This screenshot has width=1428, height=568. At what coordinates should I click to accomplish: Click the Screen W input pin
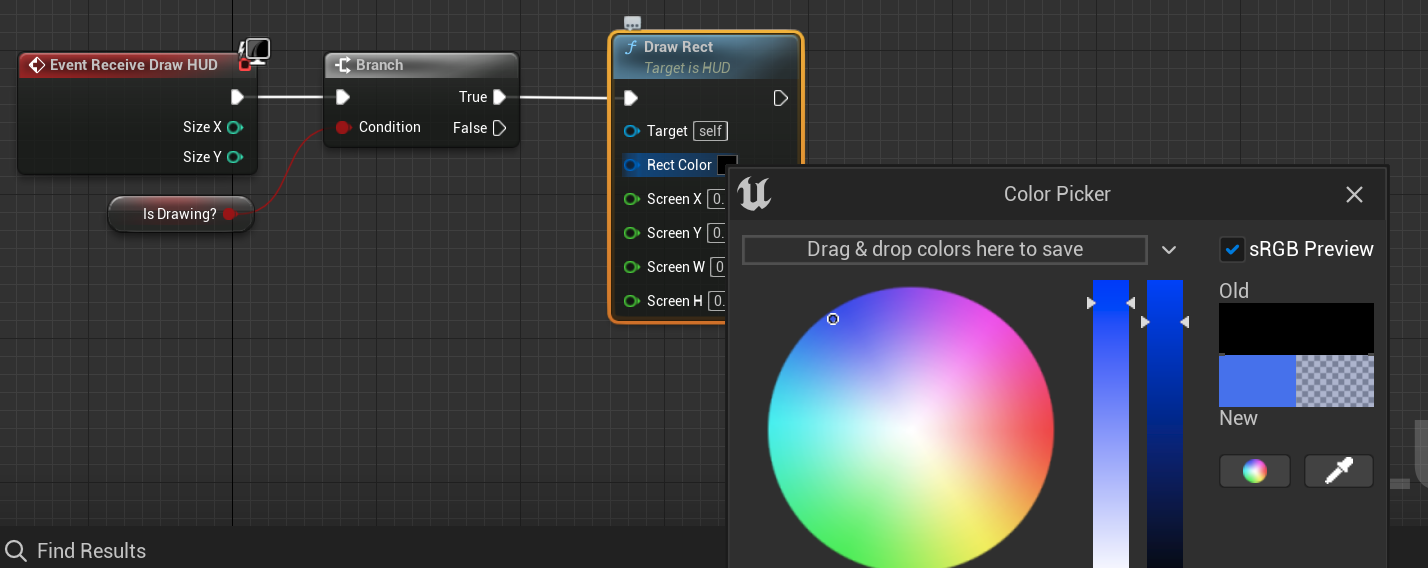tap(631, 267)
